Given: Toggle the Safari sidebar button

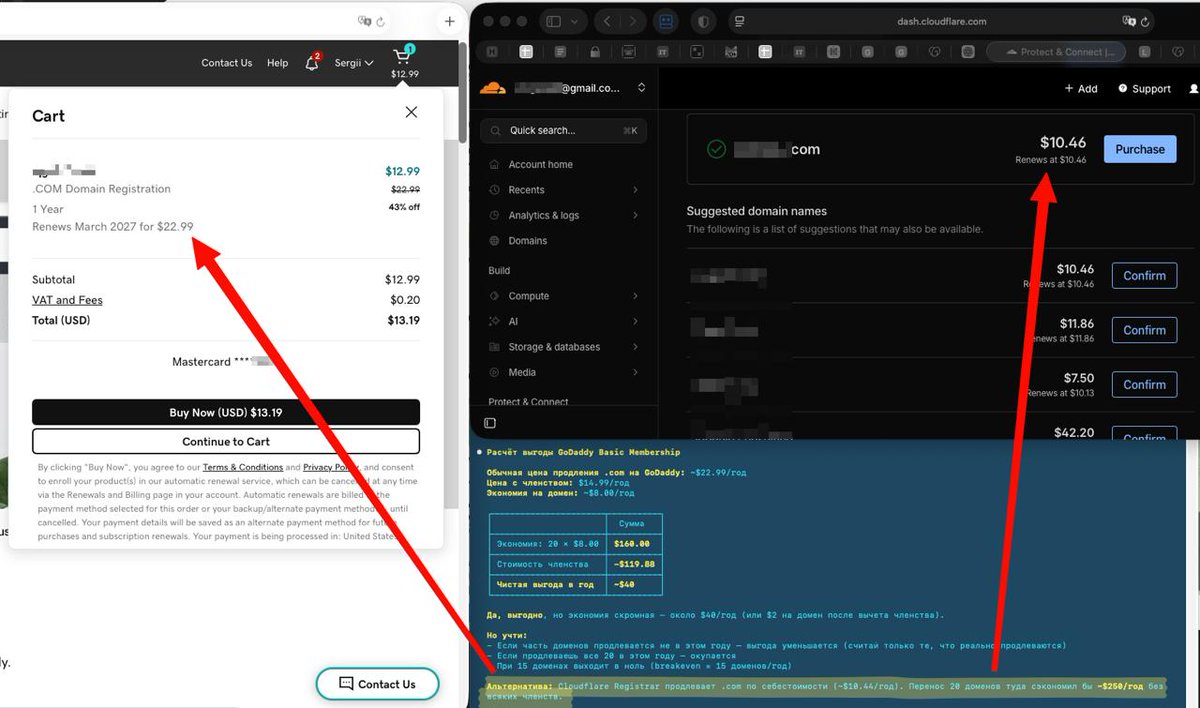Looking at the screenshot, I should [x=553, y=21].
